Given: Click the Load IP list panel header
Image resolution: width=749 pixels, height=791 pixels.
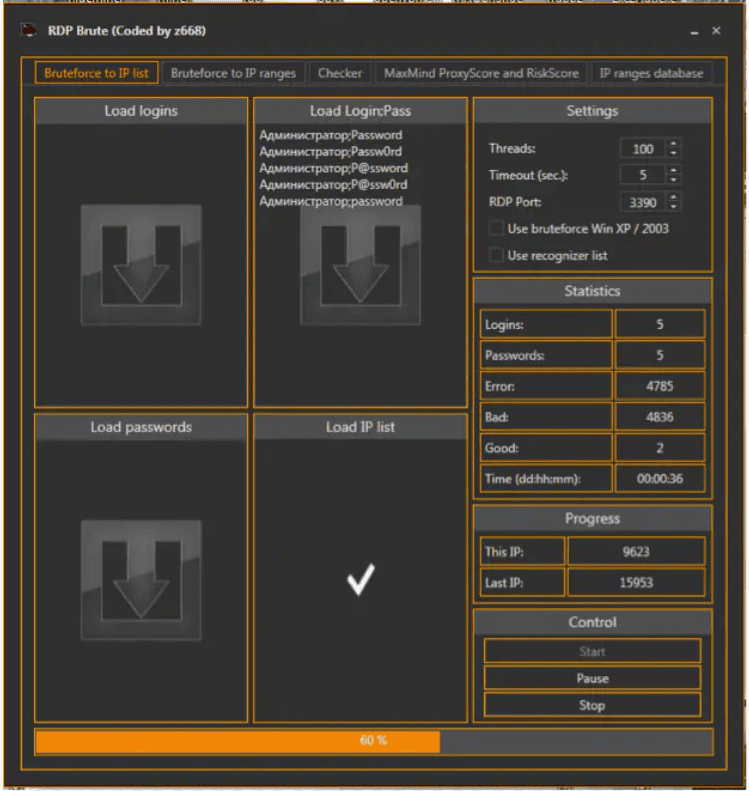Looking at the screenshot, I should pos(360,427).
